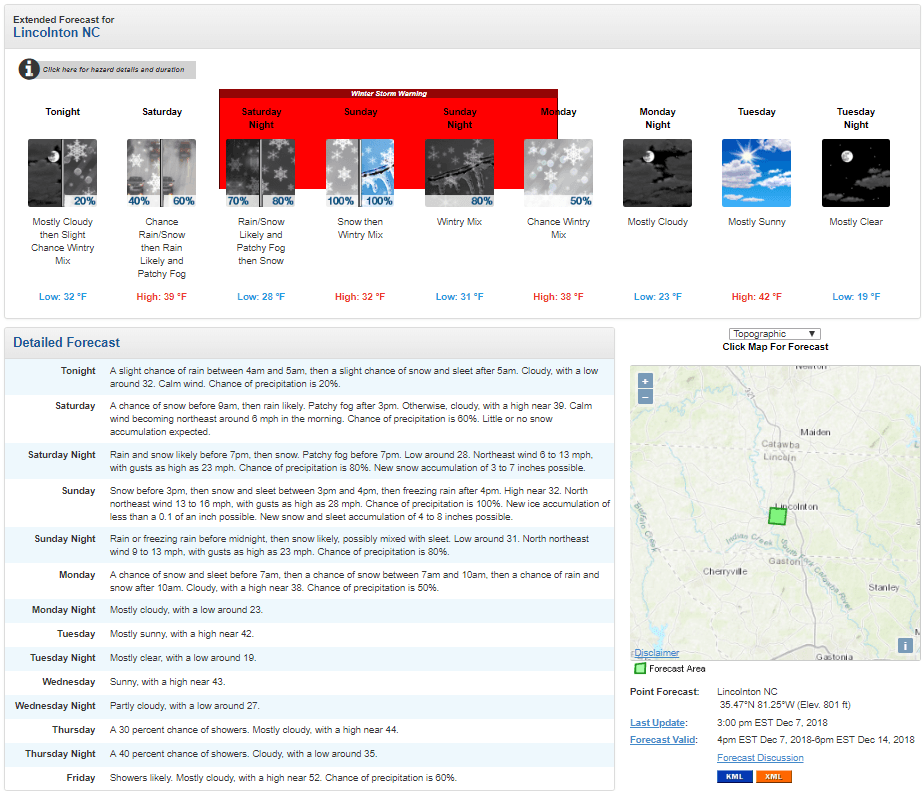This screenshot has height=791, width=922.
Task: Open the map Disclaimer link
Action: point(656,653)
